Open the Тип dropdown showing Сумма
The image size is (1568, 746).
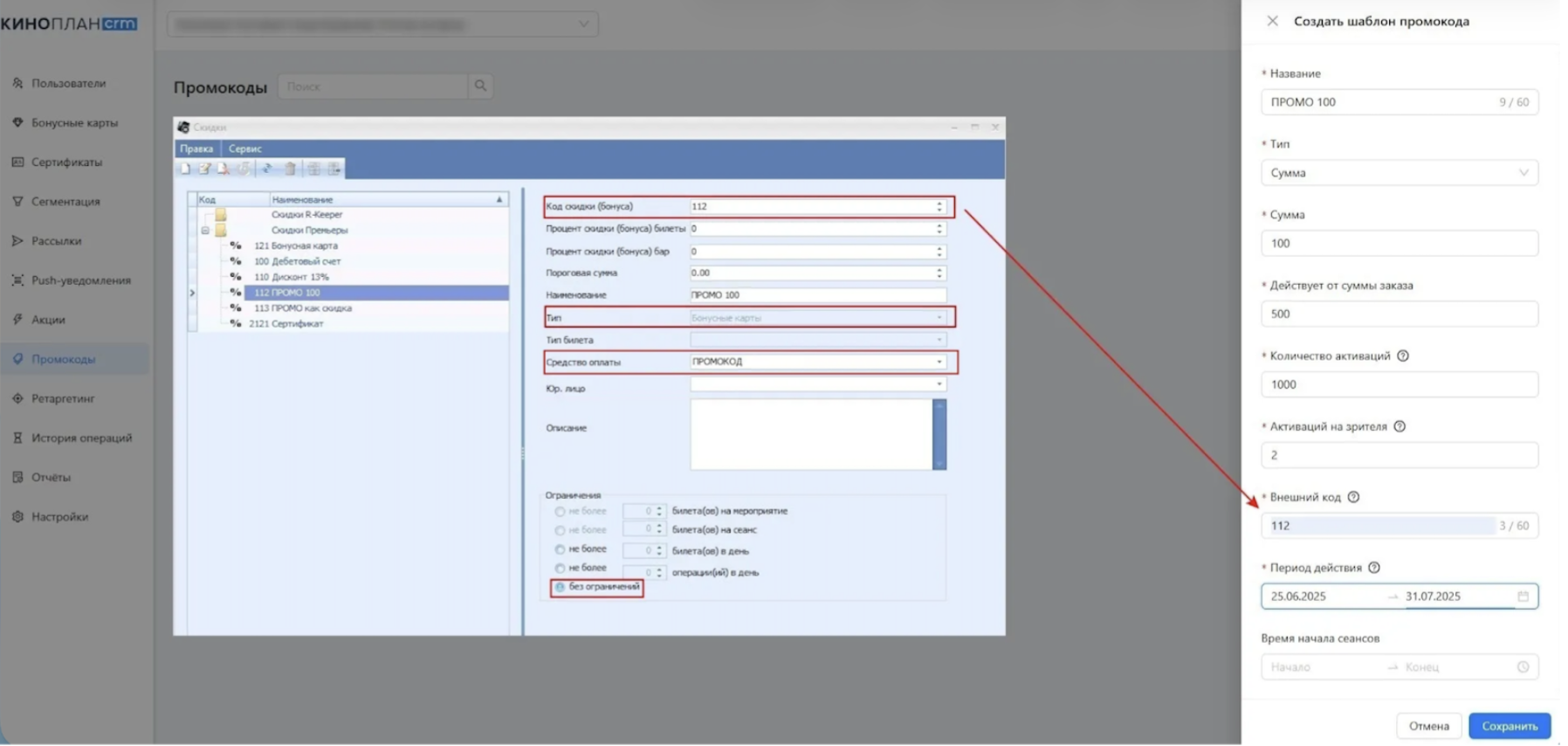pos(1399,173)
